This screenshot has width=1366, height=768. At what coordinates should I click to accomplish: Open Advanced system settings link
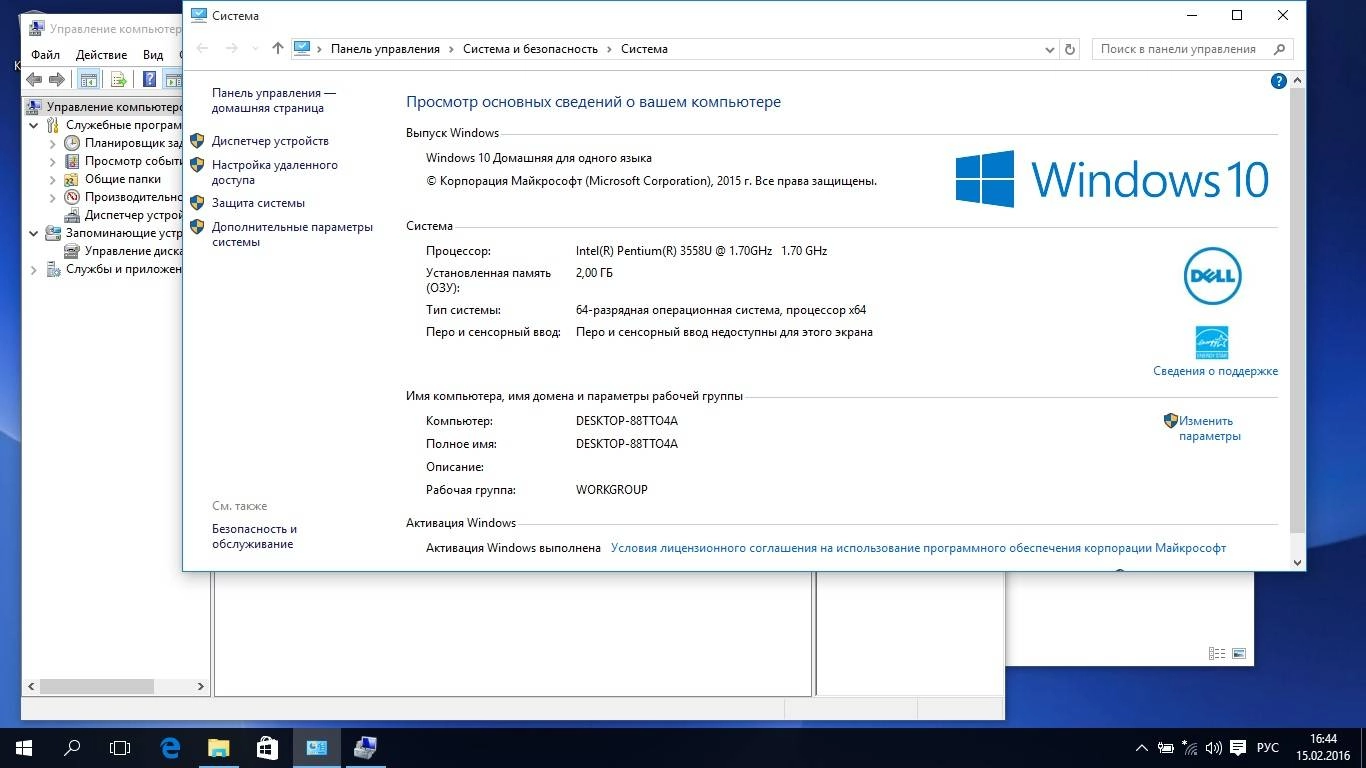pyautogui.click(x=292, y=234)
